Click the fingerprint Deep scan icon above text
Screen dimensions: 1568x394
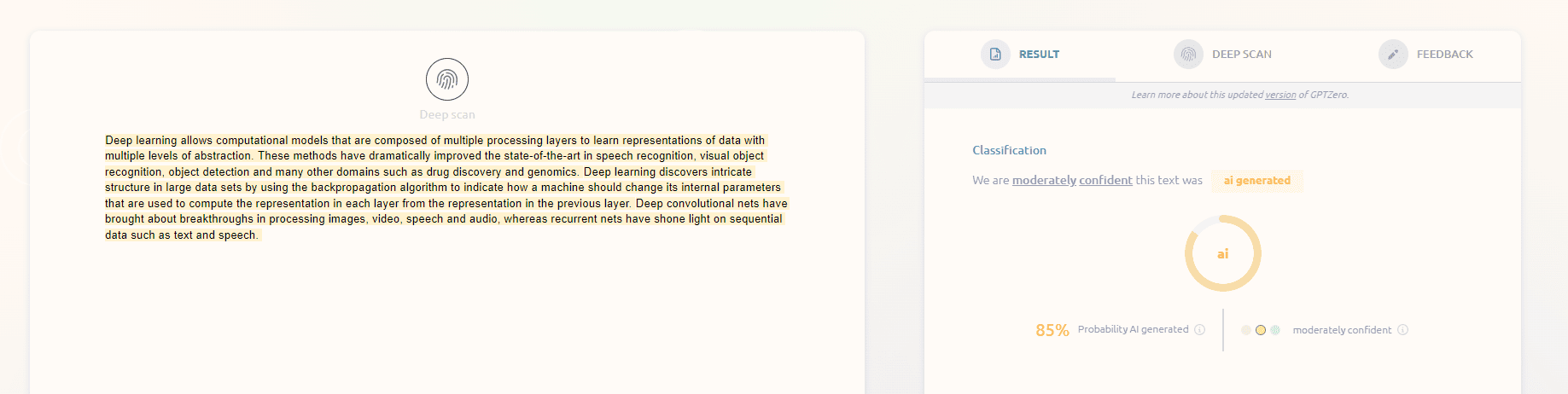pyautogui.click(x=447, y=79)
